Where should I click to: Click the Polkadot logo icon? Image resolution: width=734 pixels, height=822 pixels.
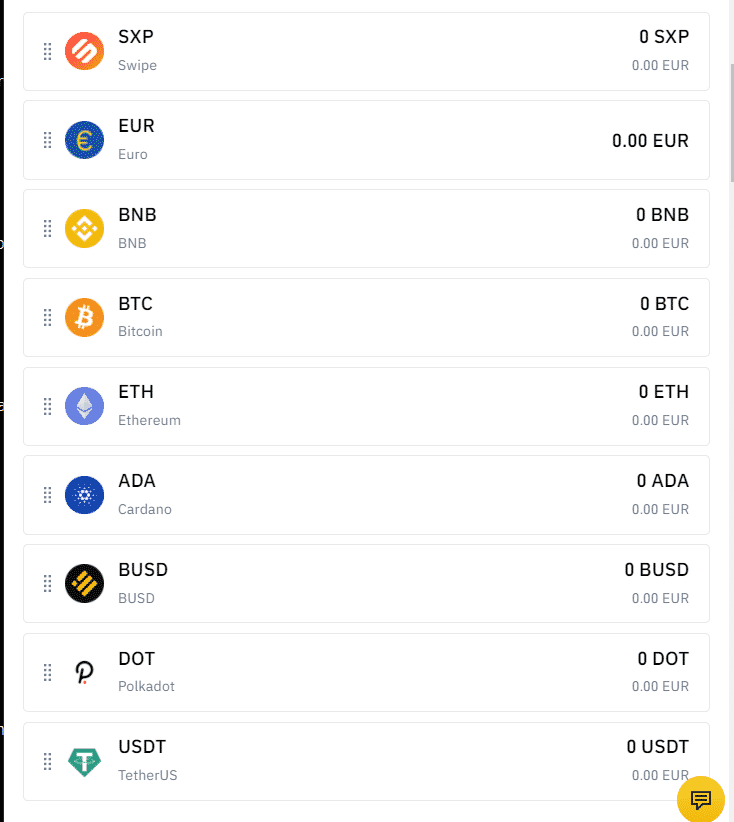pos(84,672)
